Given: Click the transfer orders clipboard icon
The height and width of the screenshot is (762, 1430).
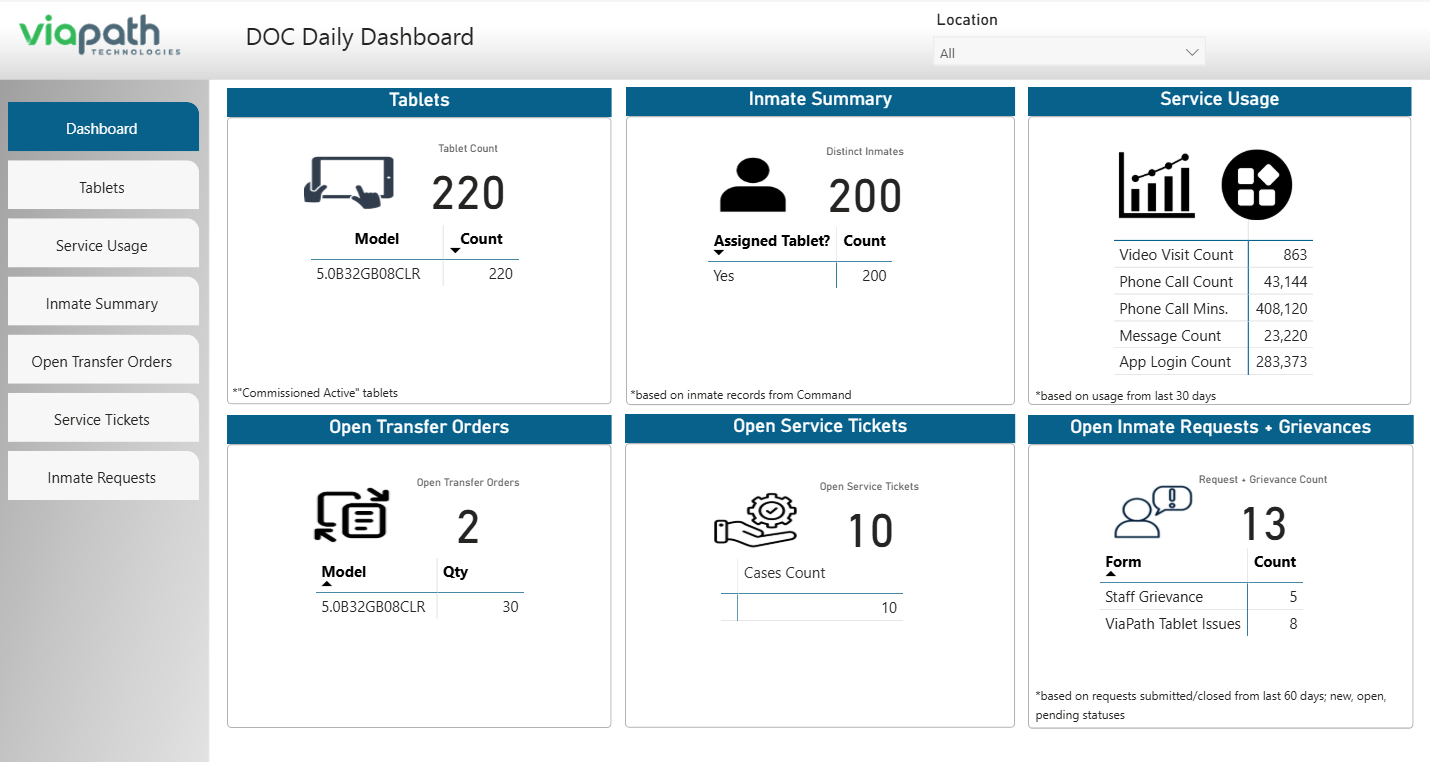Looking at the screenshot, I should [351, 515].
